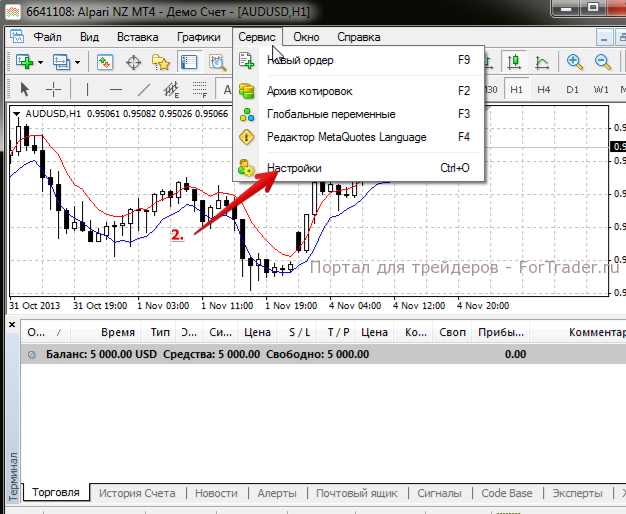Open the Справка menu
626x514 pixels.
359,37
